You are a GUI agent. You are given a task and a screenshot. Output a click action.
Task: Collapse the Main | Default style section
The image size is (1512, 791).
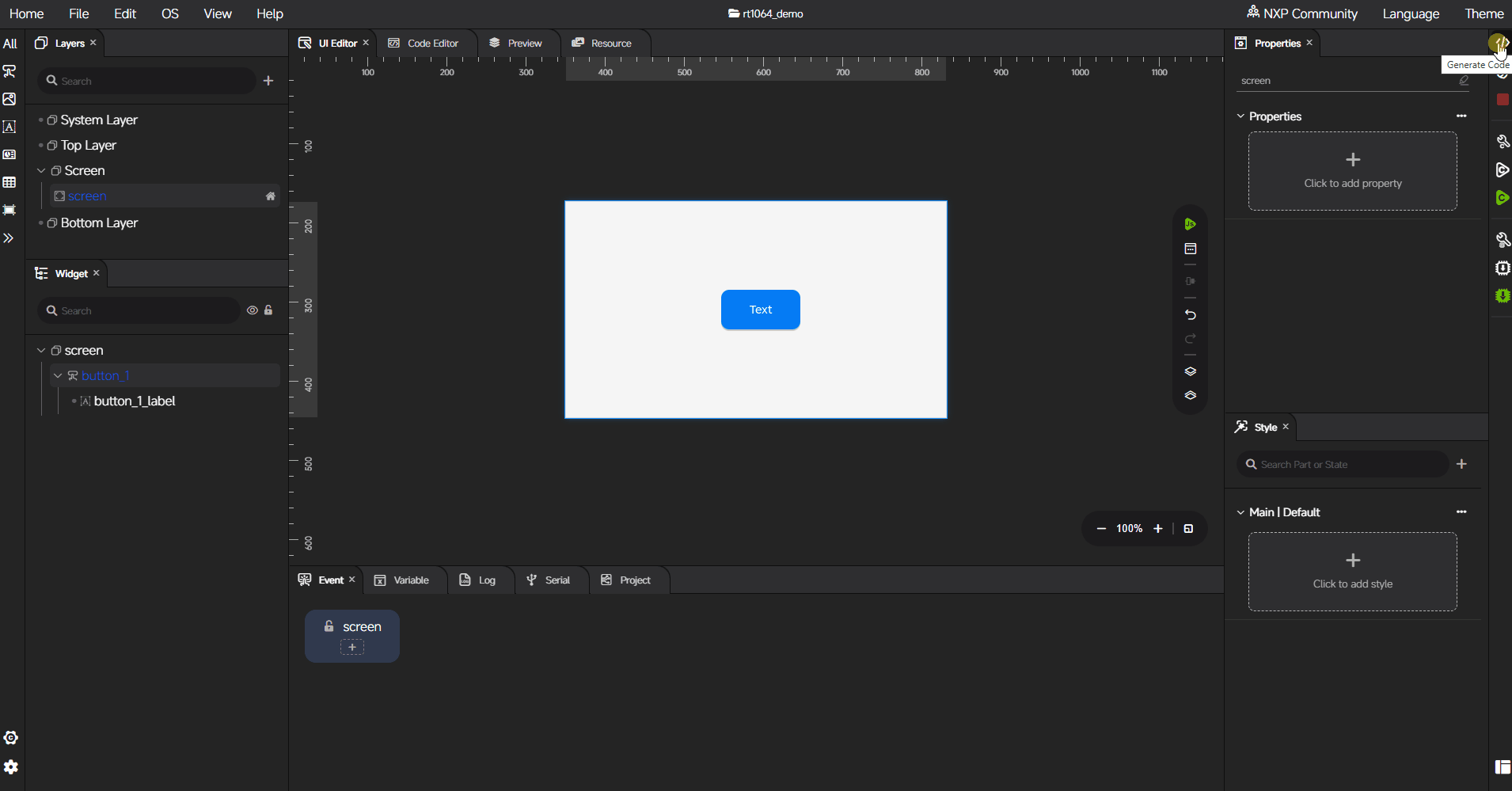1240,512
